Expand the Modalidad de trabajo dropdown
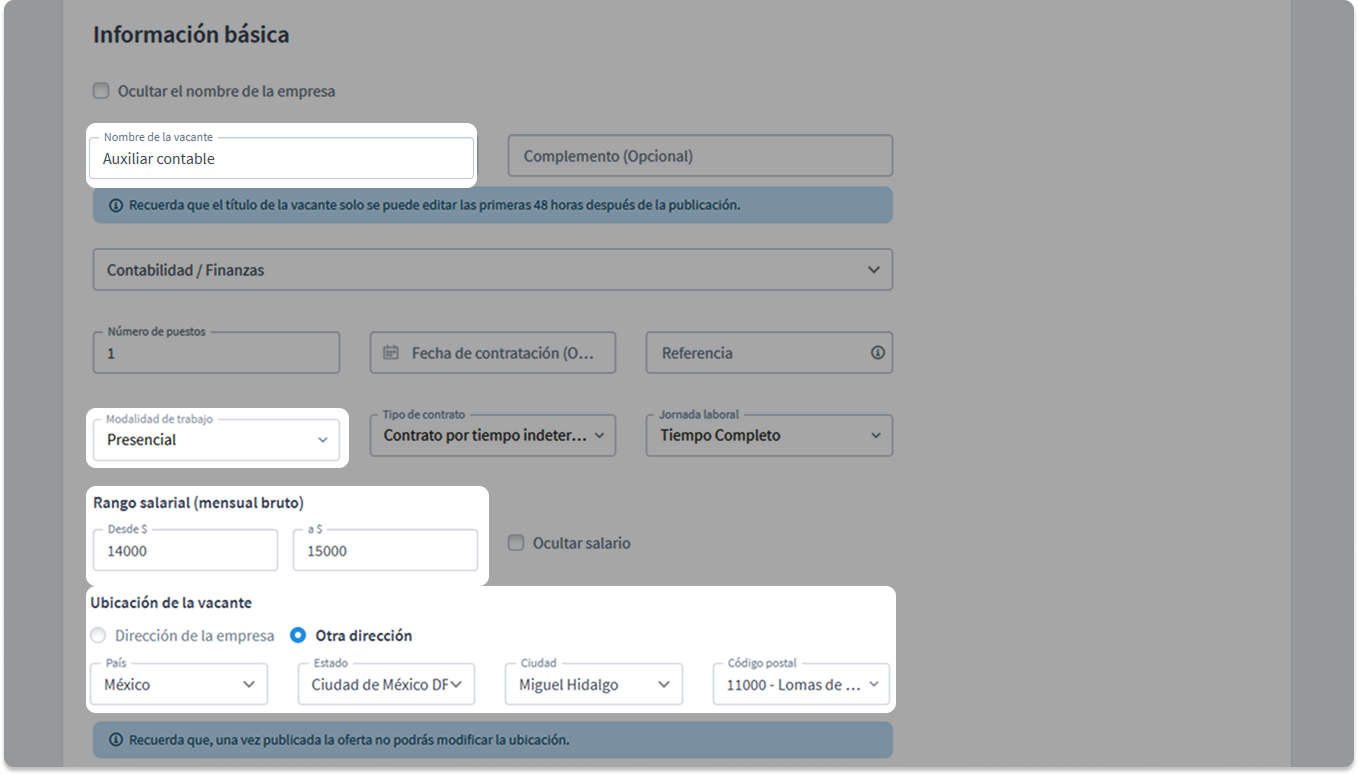This screenshot has width=1358, height=775. (216, 440)
